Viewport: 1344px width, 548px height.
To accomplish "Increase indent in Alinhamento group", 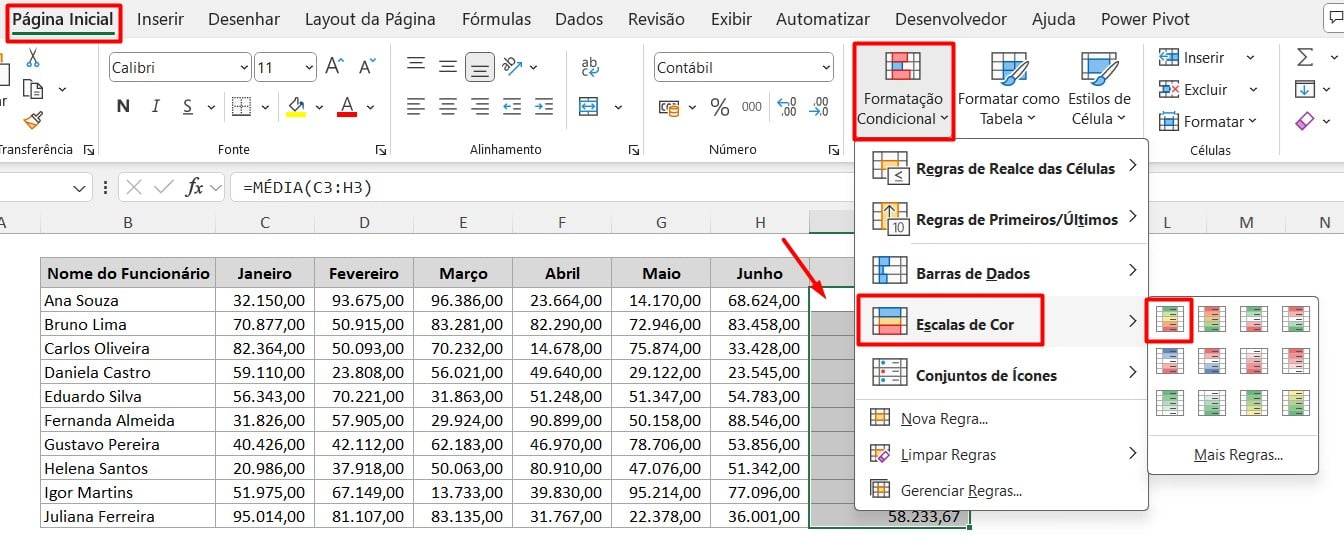I will pos(544,106).
